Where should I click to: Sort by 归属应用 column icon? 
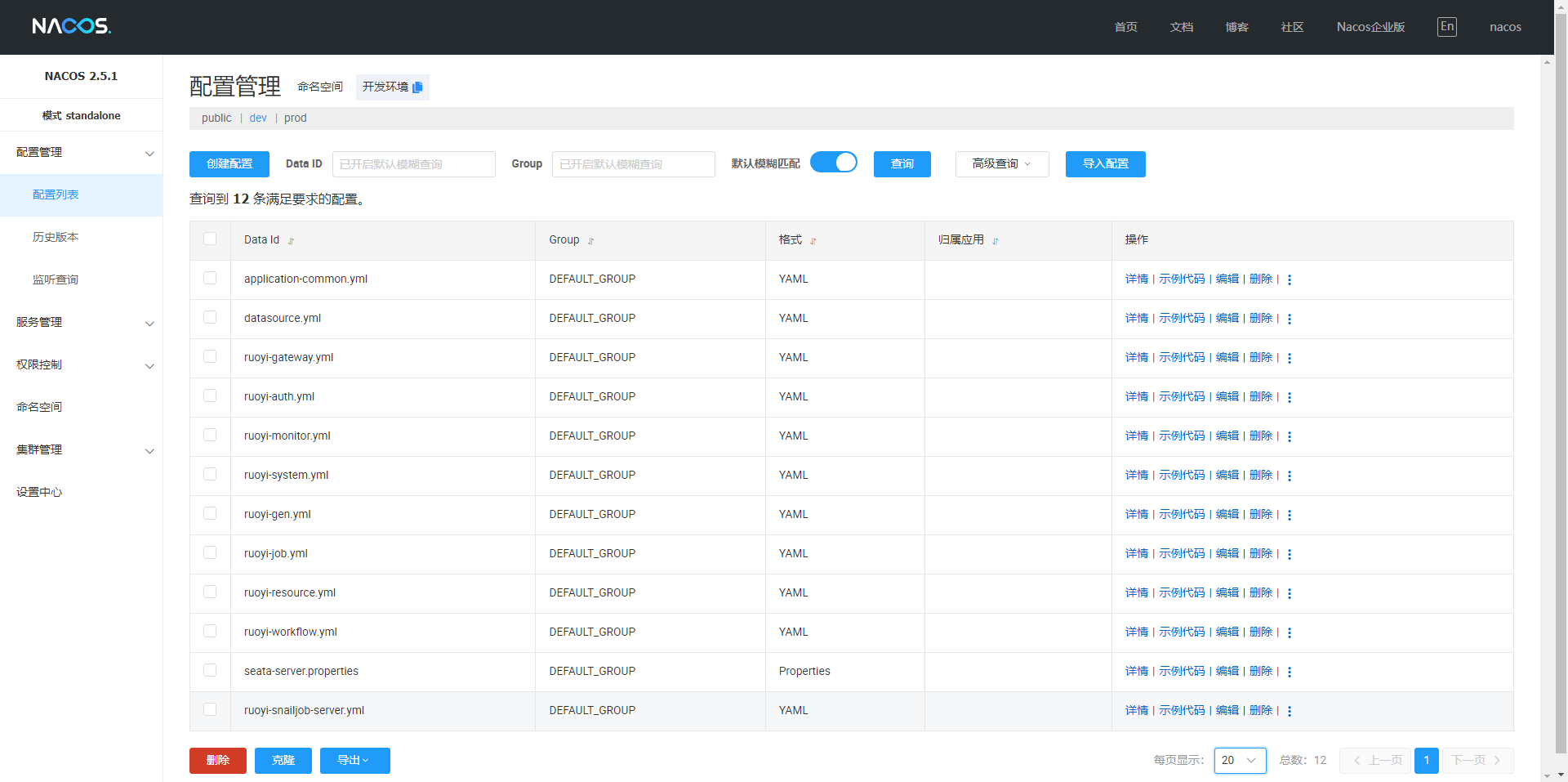click(995, 241)
